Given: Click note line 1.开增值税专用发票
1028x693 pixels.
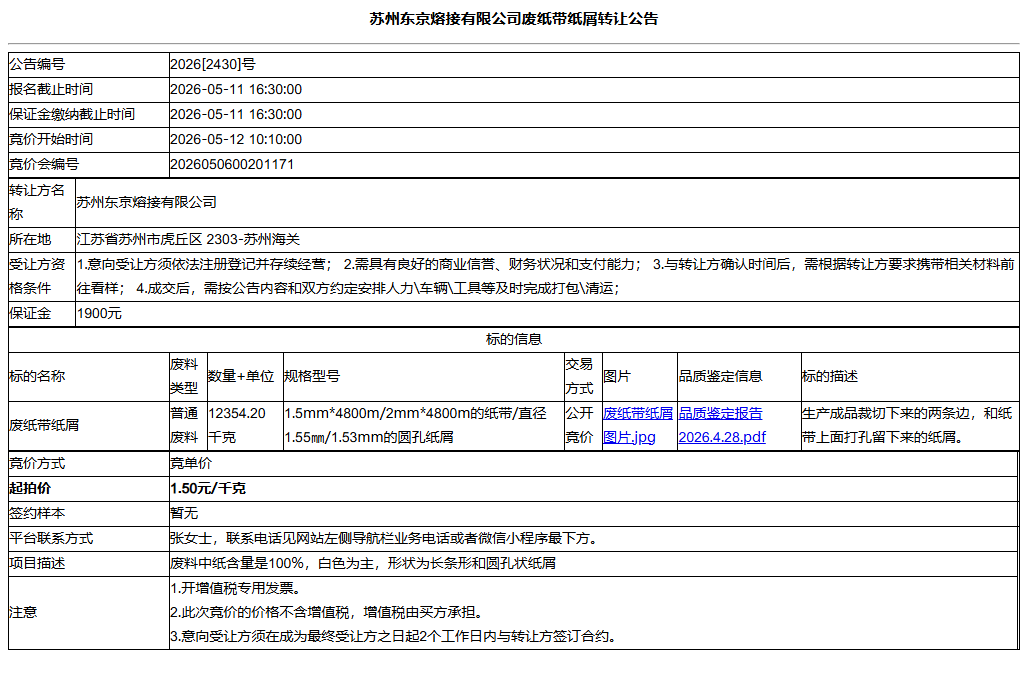Looking at the screenshot, I should [235, 588].
